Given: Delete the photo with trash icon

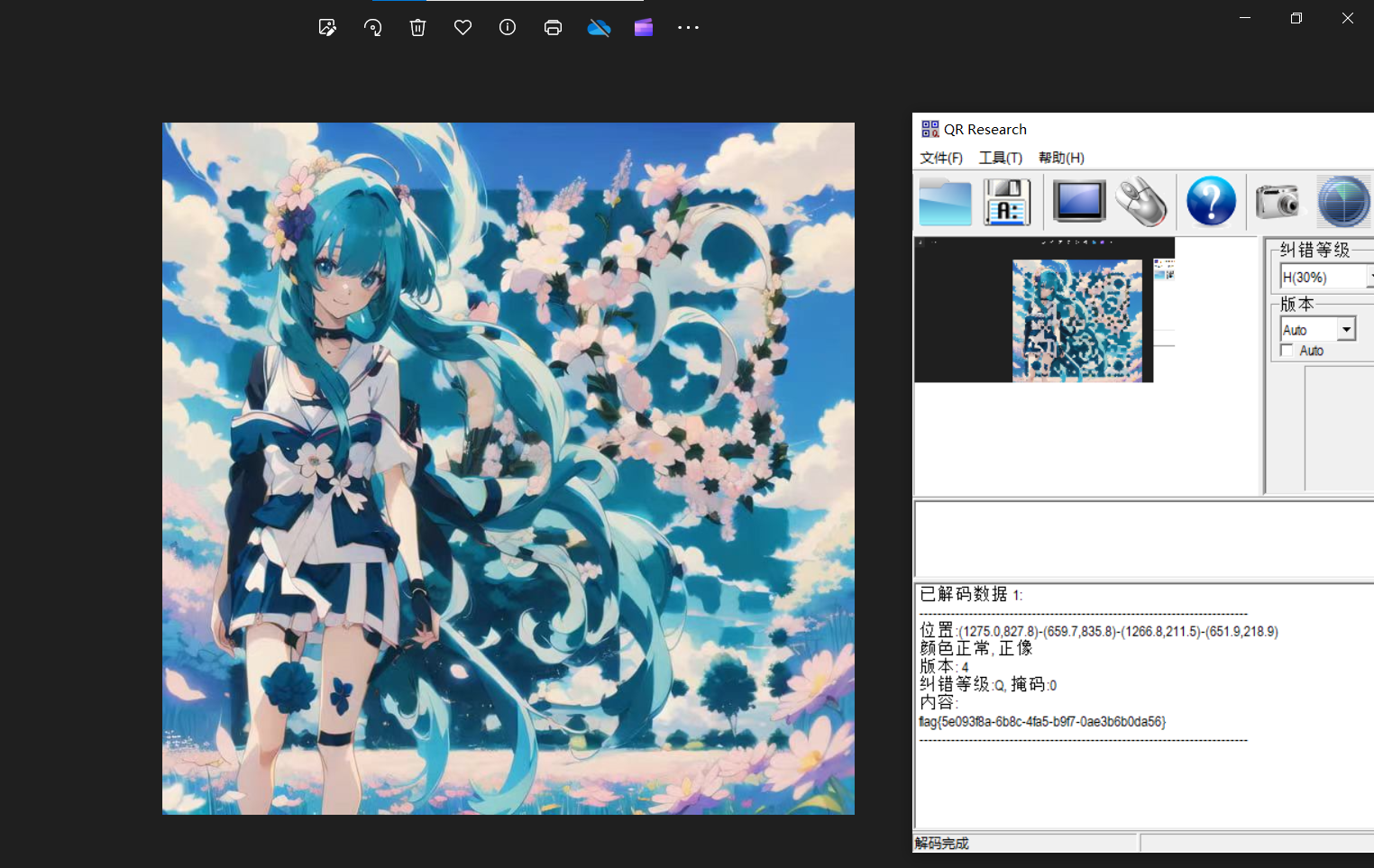Looking at the screenshot, I should coord(417,28).
